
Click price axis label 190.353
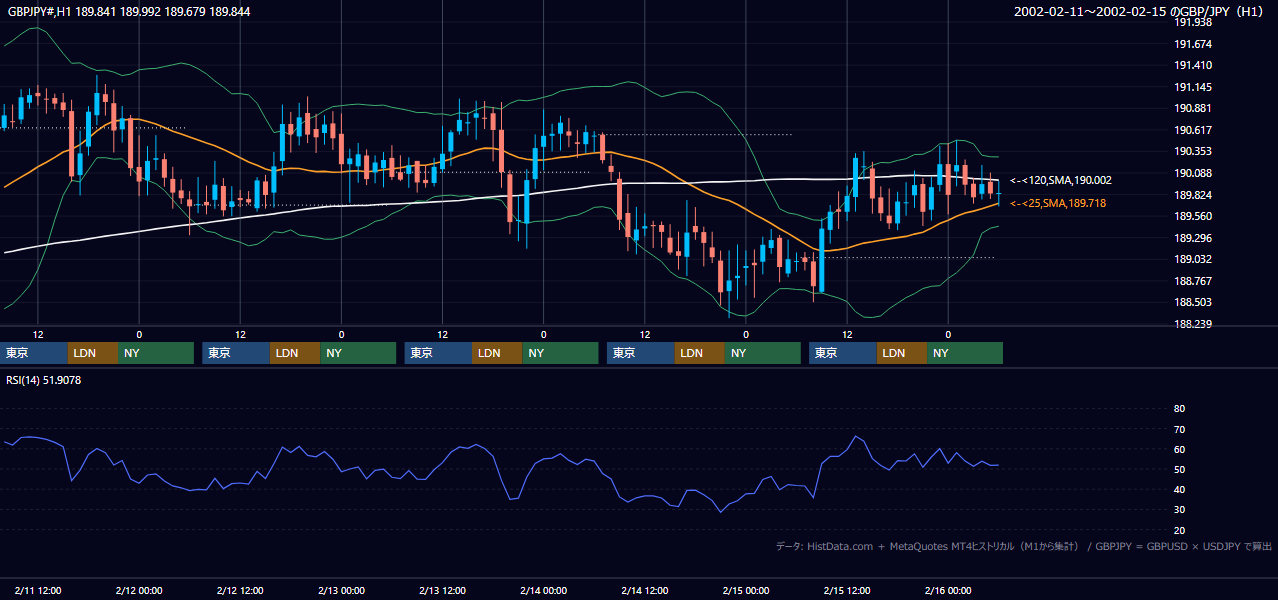[1193, 151]
